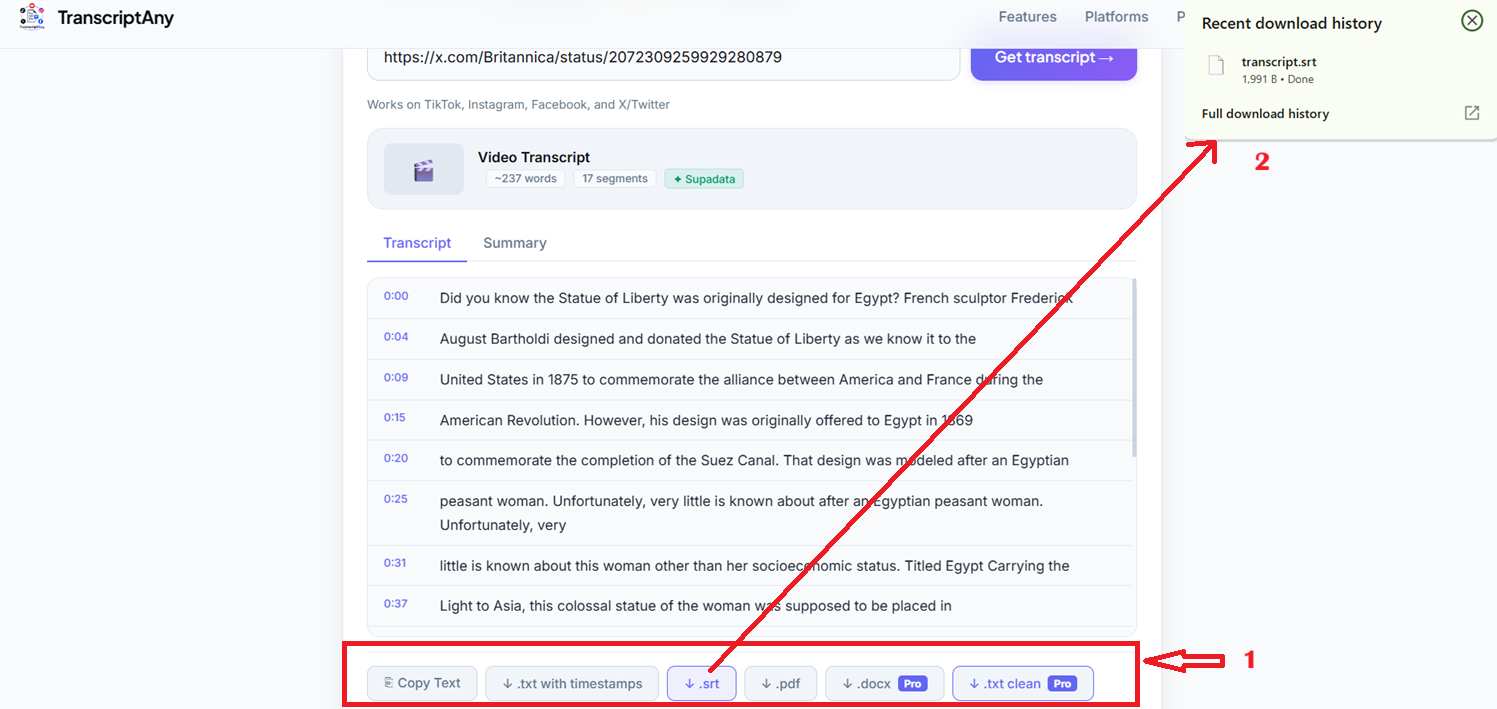This screenshot has height=709, width=1497.
Task: Jump to the 0:04 timestamp
Action: pos(396,337)
